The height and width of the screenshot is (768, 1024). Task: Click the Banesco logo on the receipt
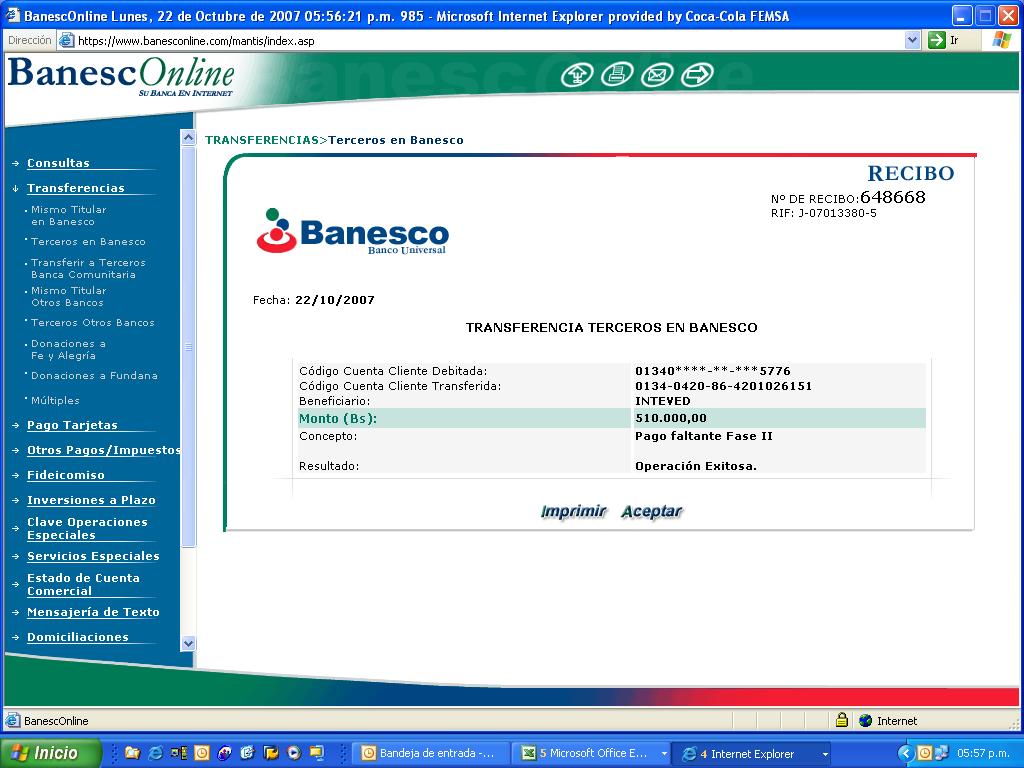click(x=353, y=231)
